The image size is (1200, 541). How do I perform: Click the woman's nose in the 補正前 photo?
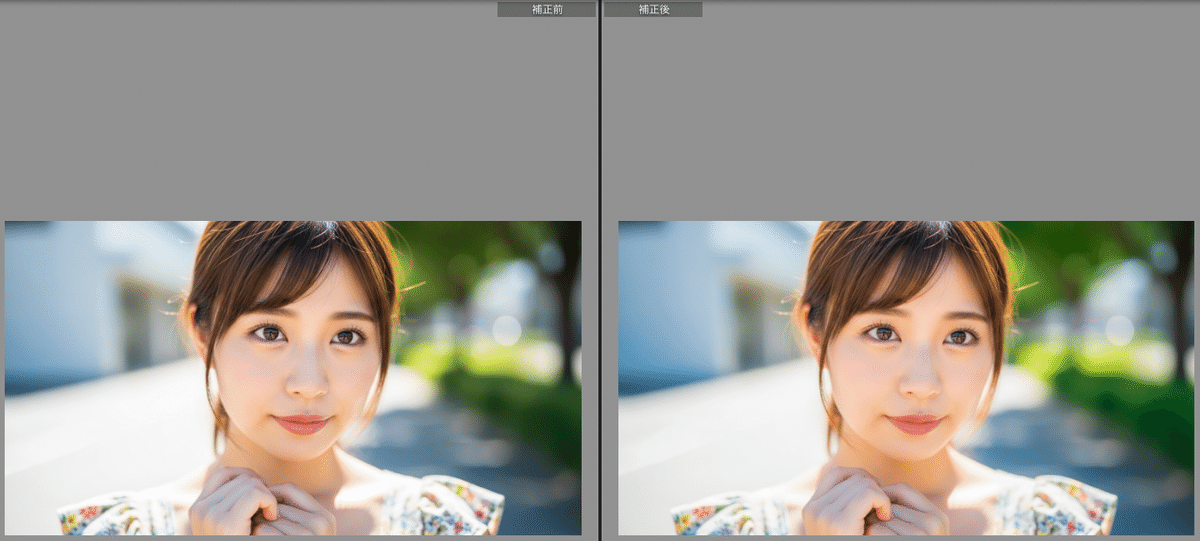(x=306, y=376)
